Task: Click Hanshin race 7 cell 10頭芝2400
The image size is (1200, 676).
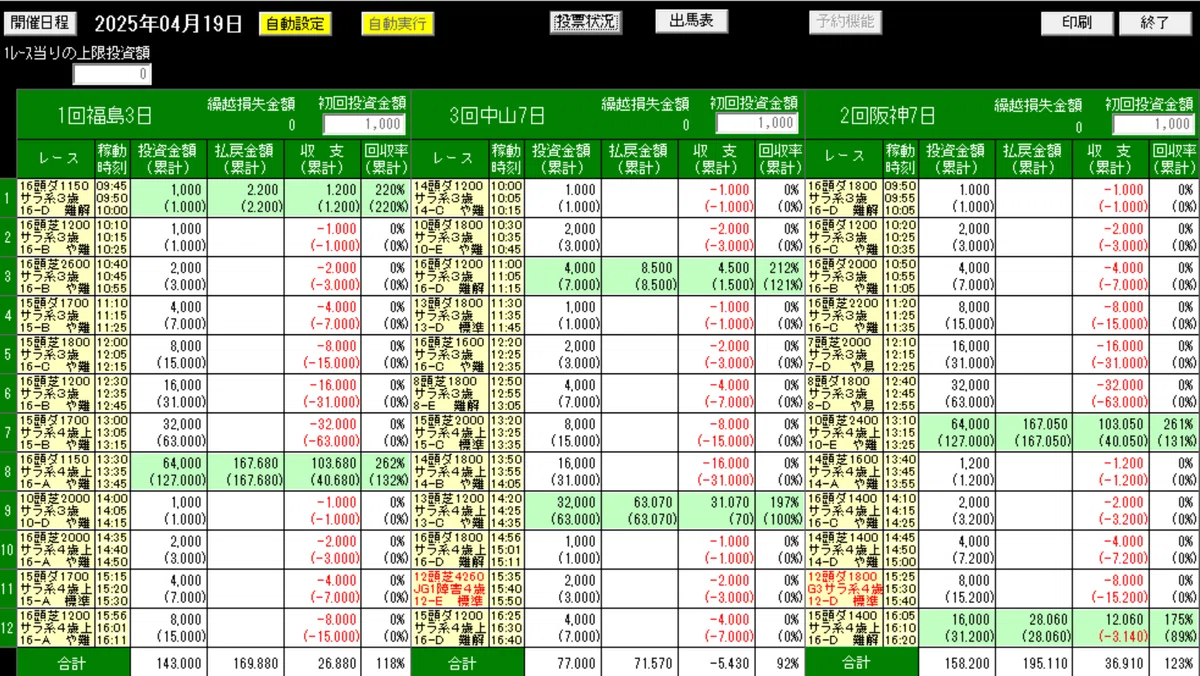Action: [x=844, y=431]
